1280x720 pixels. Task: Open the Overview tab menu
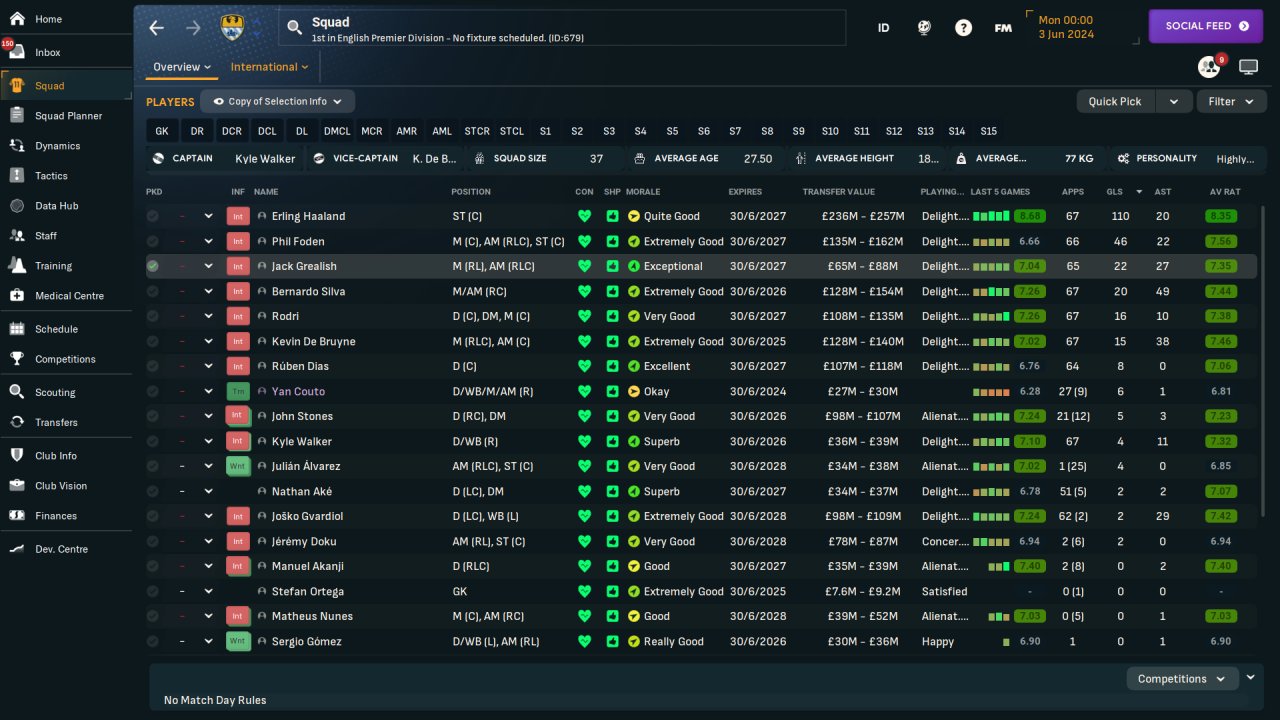182,67
